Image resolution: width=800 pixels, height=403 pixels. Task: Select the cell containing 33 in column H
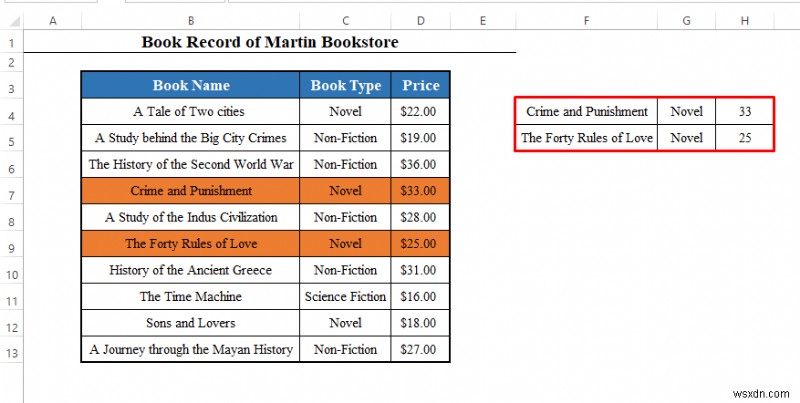(x=745, y=112)
